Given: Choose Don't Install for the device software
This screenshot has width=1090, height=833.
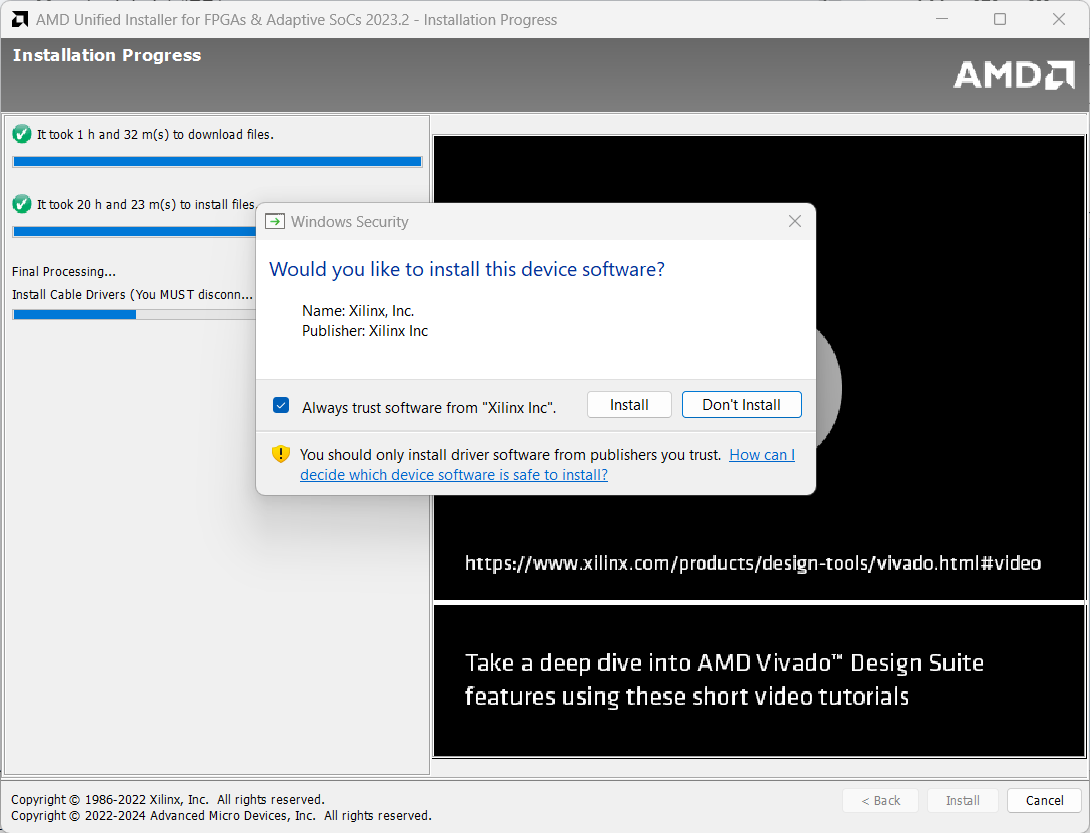Looking at the screenshot, I should click(x=741, y=405).
